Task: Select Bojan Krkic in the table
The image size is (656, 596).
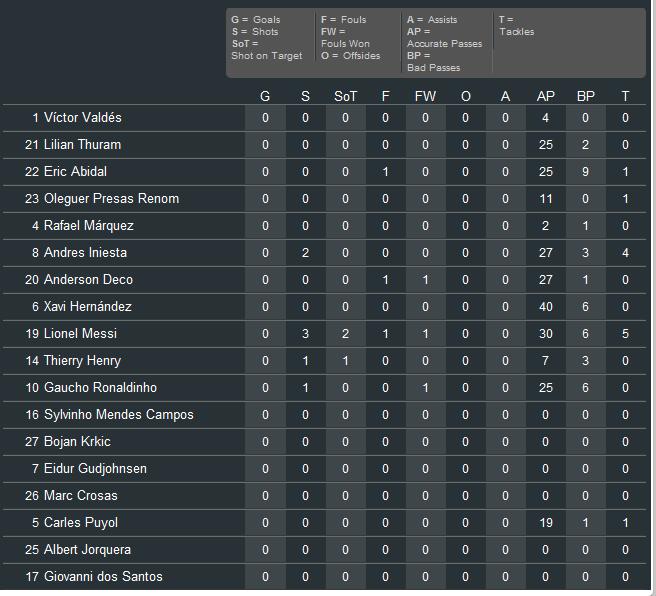Action: point(77,441)
